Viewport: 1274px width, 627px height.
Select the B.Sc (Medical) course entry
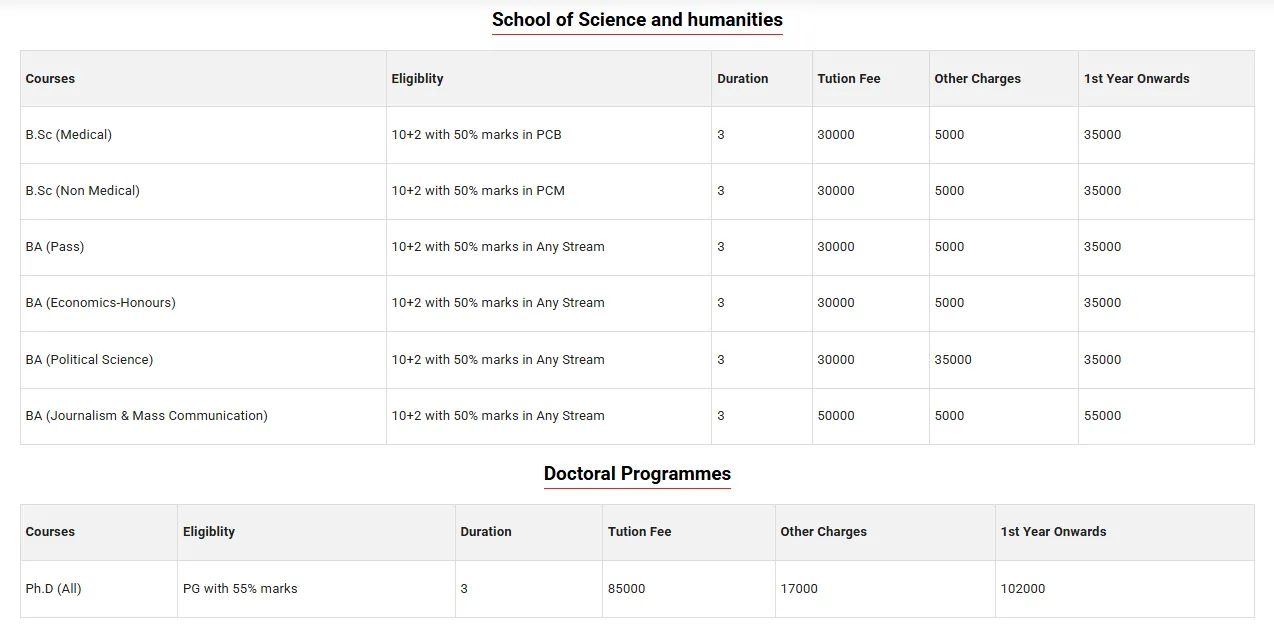68,134
